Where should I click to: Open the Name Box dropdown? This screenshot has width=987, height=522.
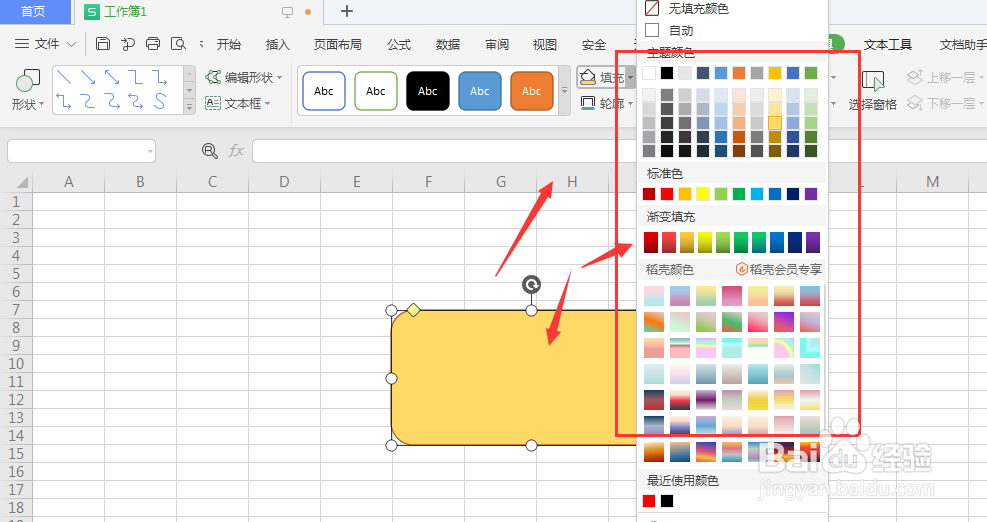150,151
